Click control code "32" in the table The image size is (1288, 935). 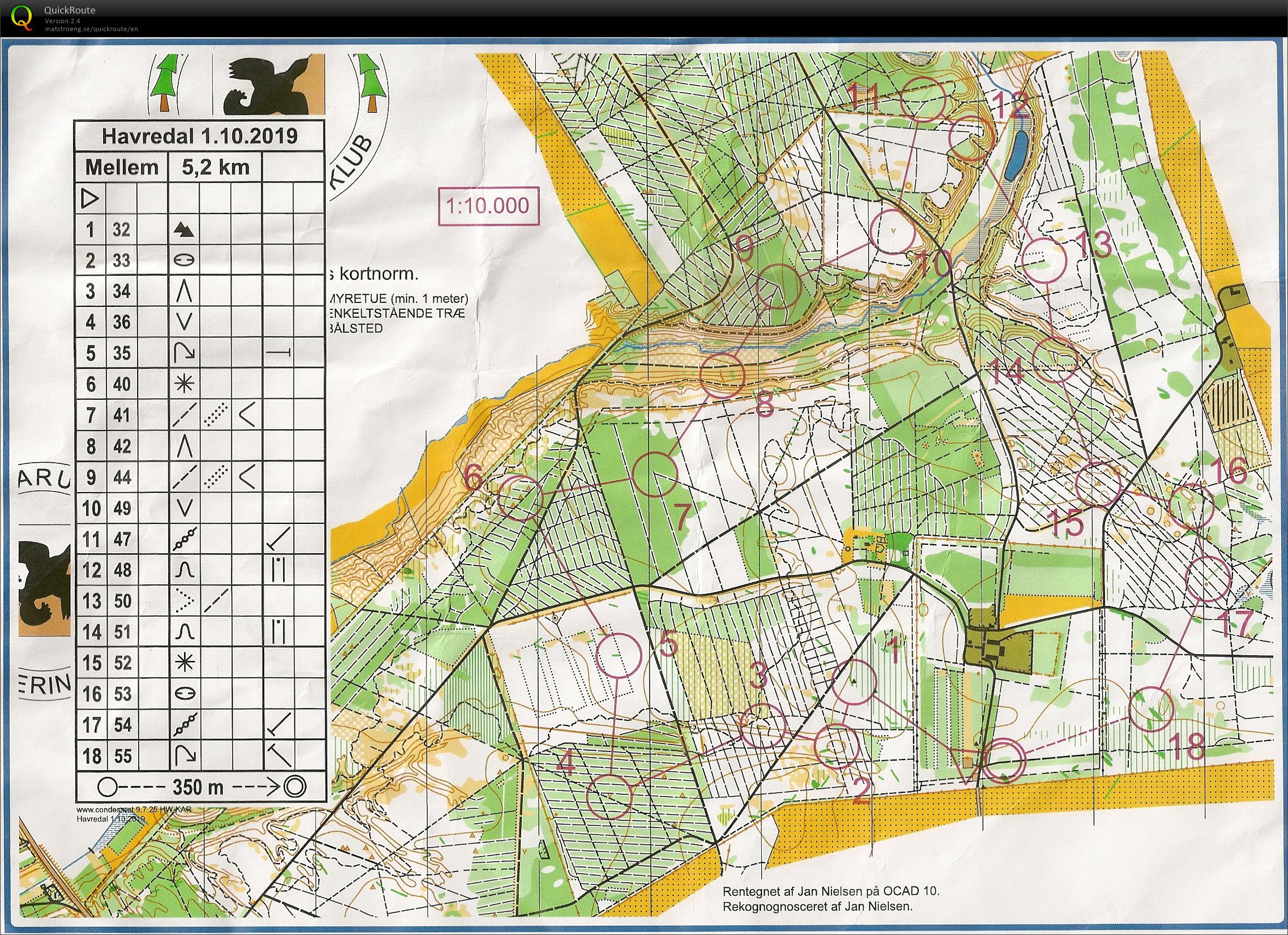pyautogui.click(x=121, y=229)
